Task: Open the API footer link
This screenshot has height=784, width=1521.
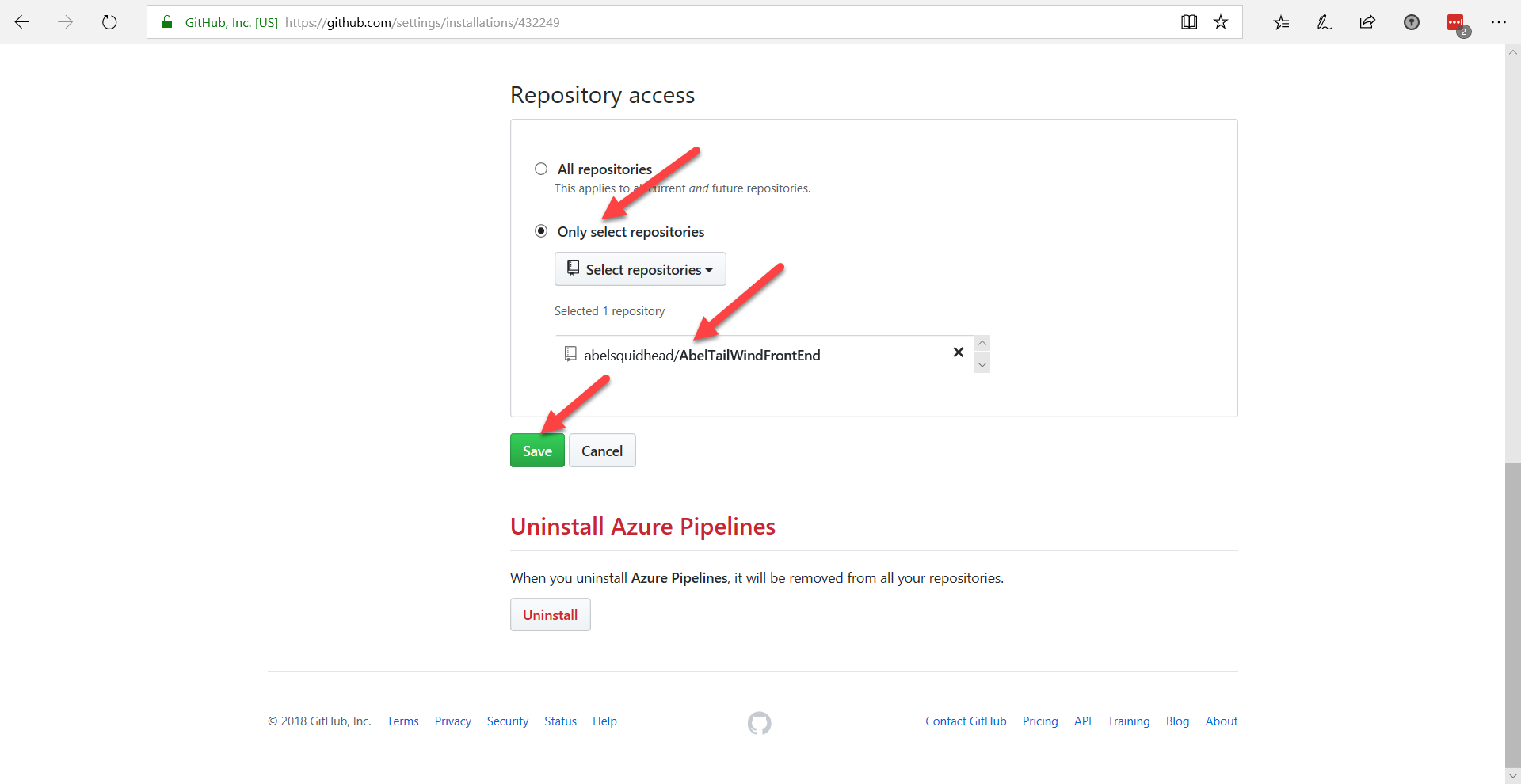Action: (x=1083, y=721)
